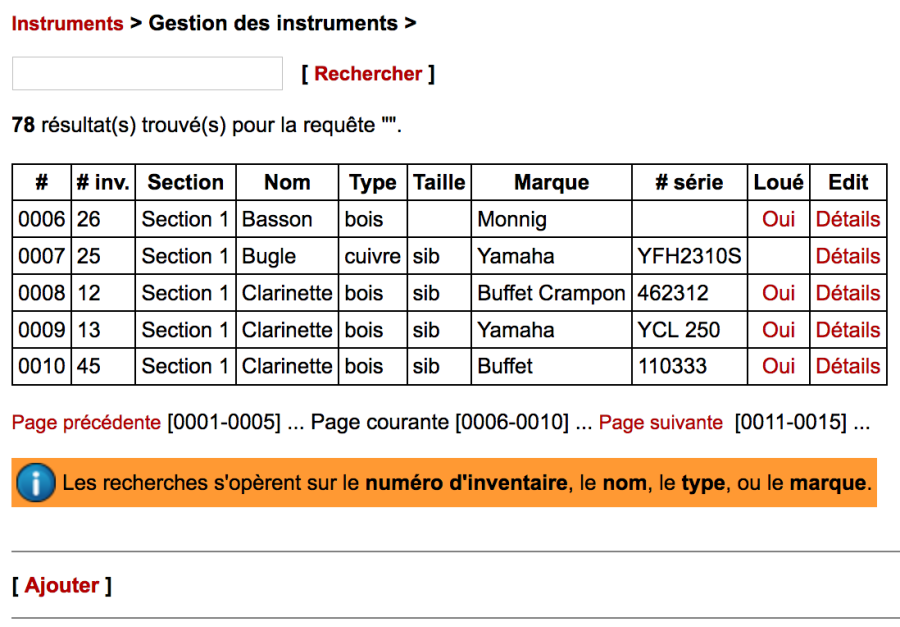900x627 pixels.
Task: Open Détails for the Buffet serial 110333
Action: point(847,366)
